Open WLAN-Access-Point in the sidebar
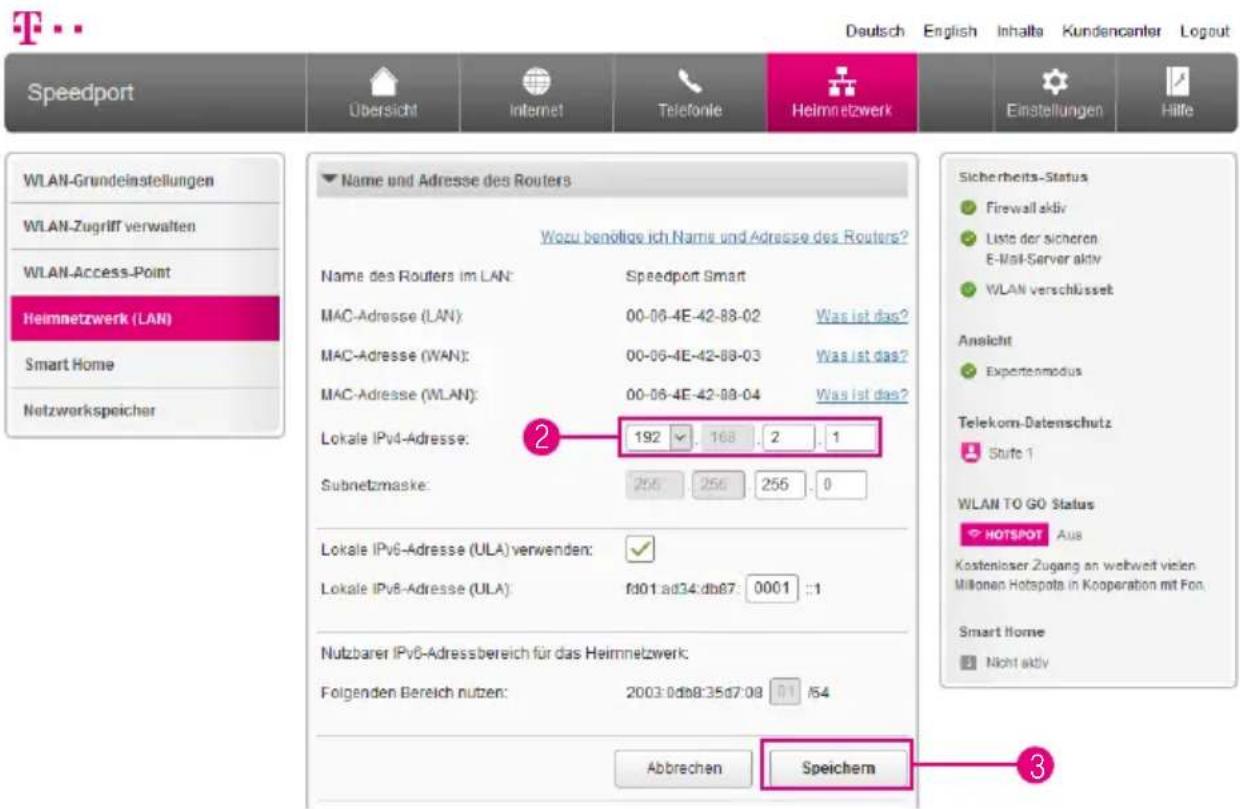 point(143,273)
